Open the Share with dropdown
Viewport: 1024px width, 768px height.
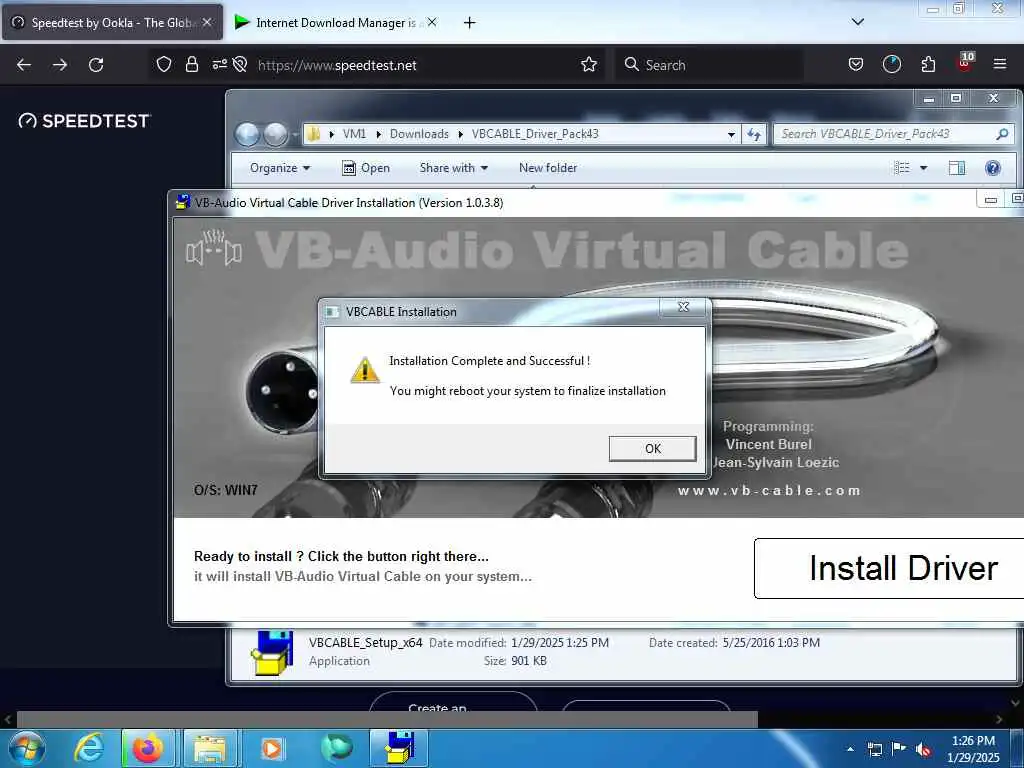[x=454, y=168]
